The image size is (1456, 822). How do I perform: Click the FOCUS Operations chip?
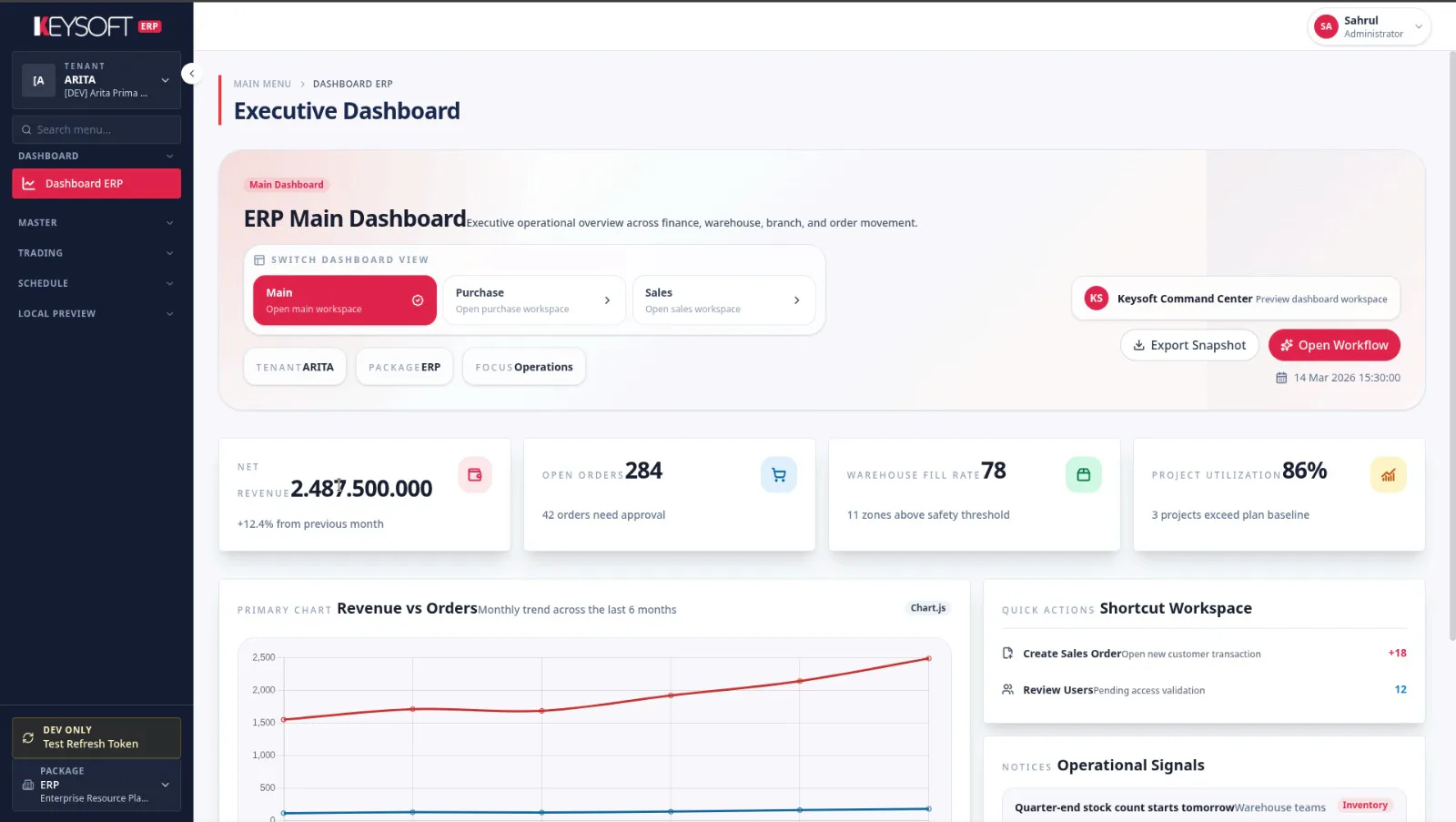pos(524,367)
